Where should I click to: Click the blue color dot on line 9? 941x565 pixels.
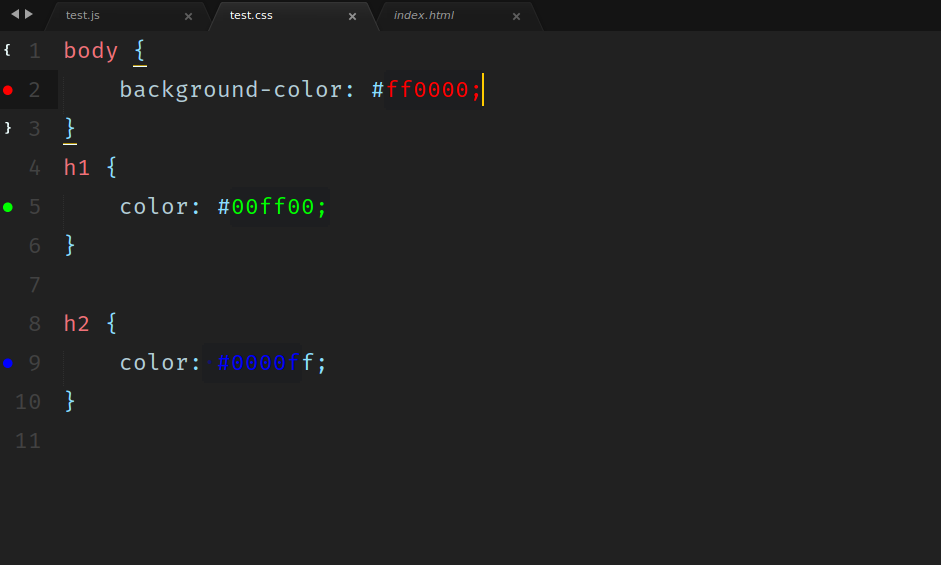pos(8,363)
